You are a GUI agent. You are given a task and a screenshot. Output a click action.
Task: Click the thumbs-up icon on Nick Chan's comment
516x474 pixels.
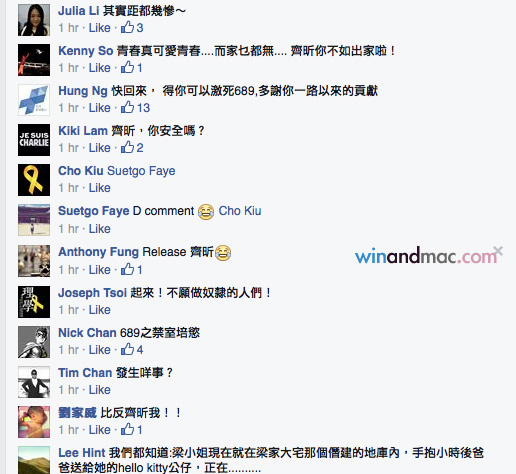pyautogui.click(x=127, y=349)
